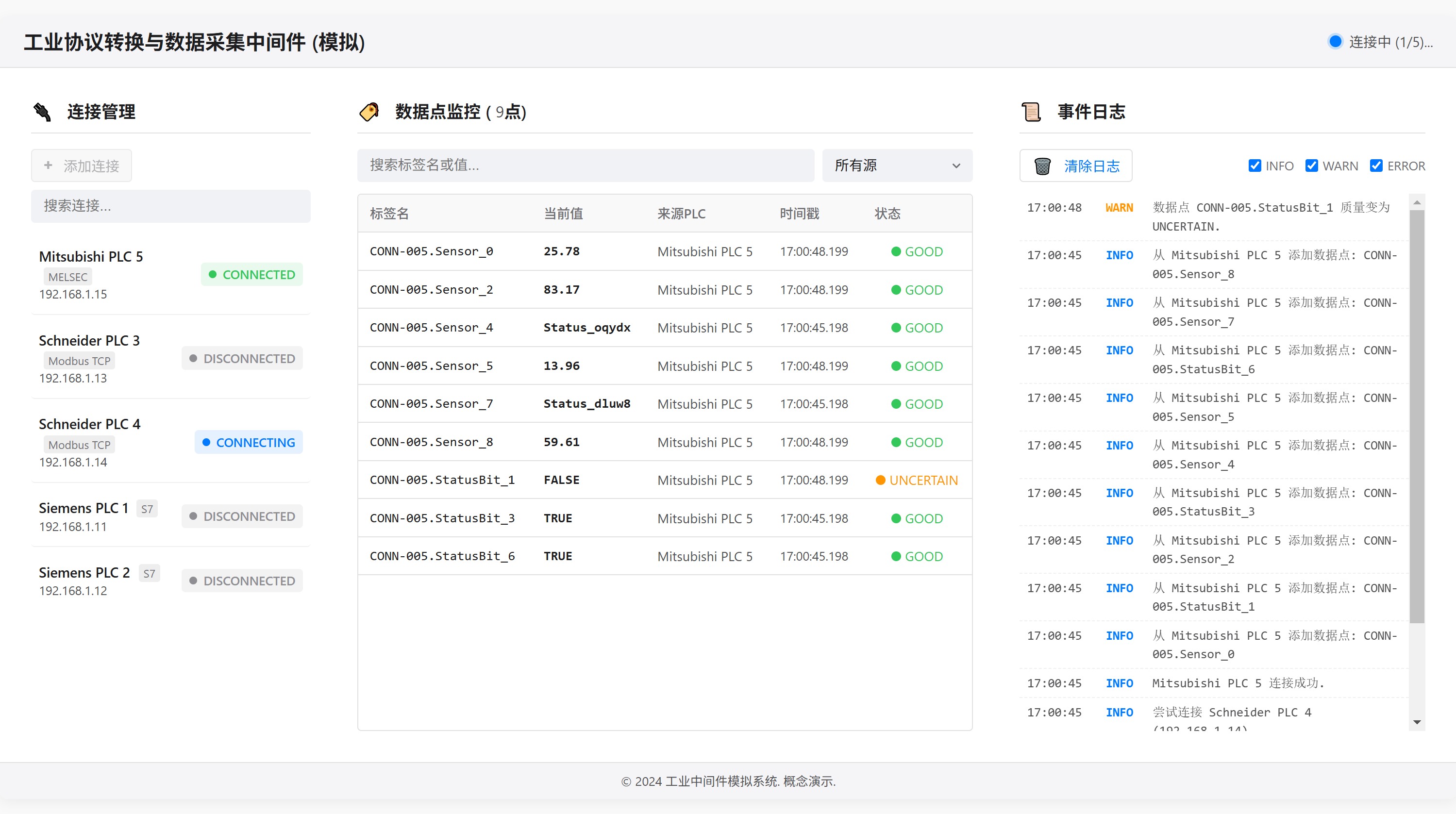Click the plus icon in 添加连接
Image resolution: width=1456 pixels, height=814 pixels.
pos(48,166)
